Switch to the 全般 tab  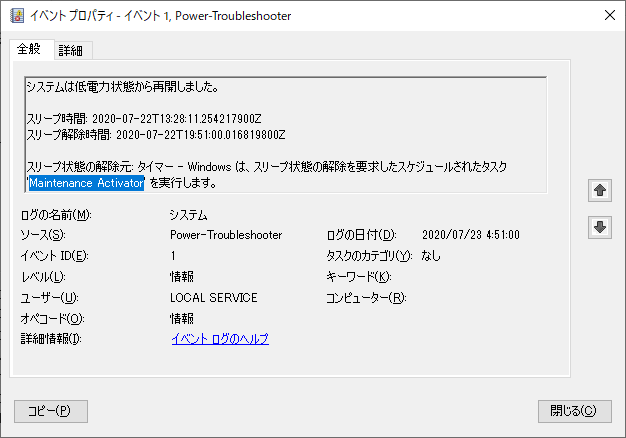[30, 49]
